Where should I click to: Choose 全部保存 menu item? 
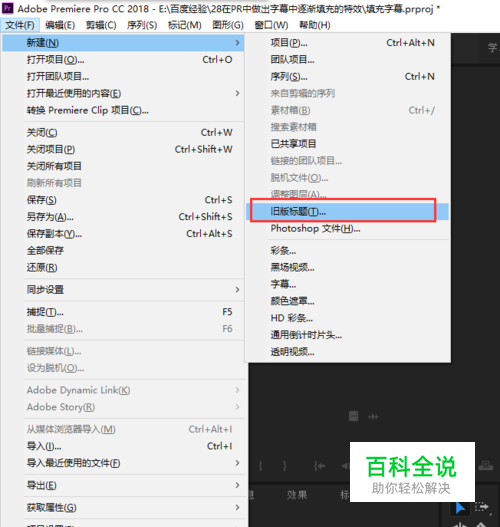click(123, 250)
